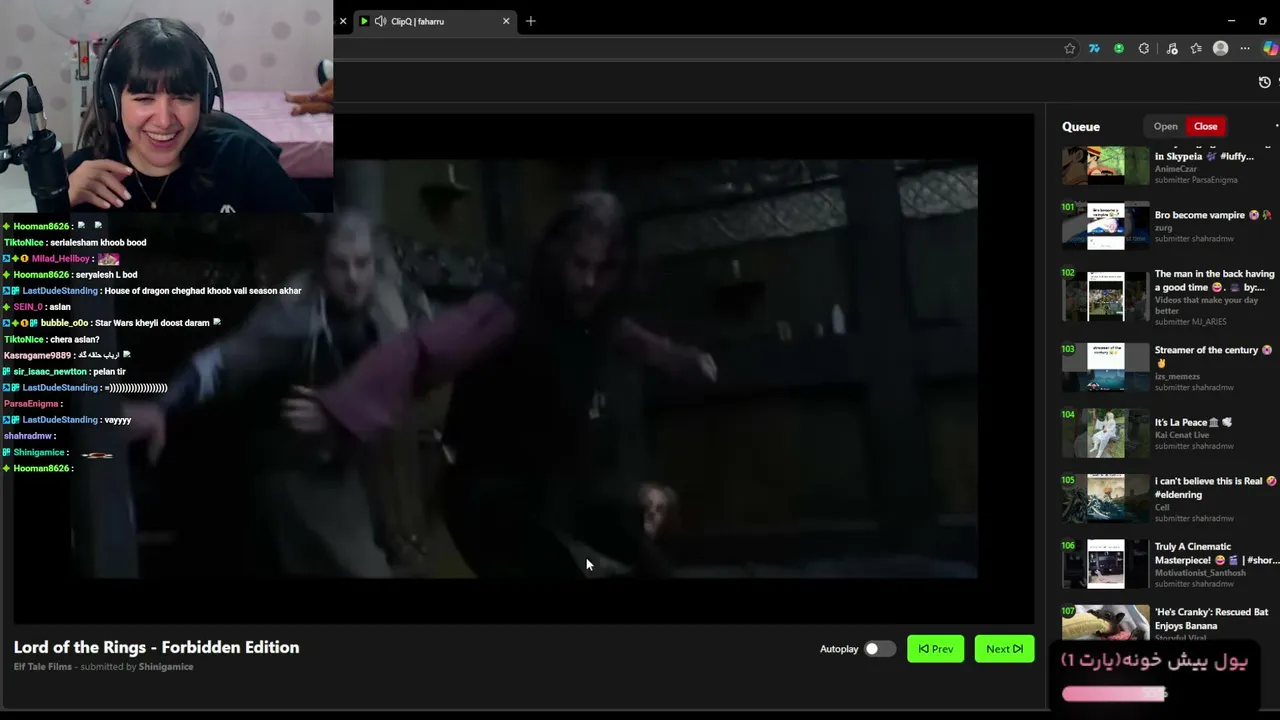Click chat username Milad_Hellboy

click(x=61, y=259)
